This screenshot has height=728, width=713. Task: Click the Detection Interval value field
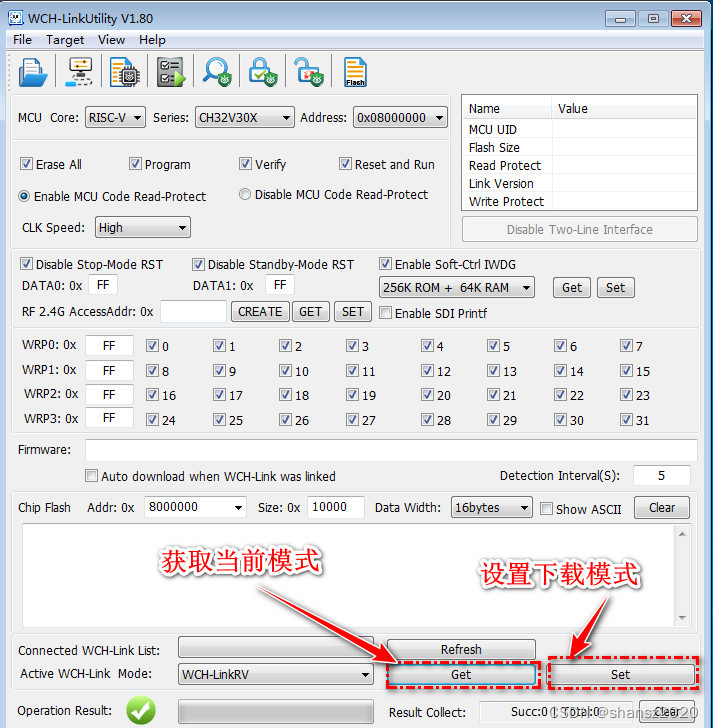[661, 475]
